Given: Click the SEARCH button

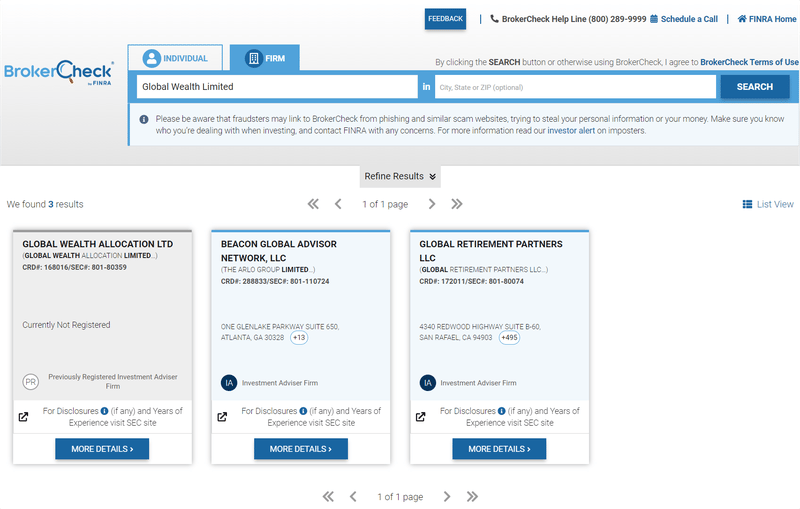Looking at the screenshot, I should [x=755, y=87].
